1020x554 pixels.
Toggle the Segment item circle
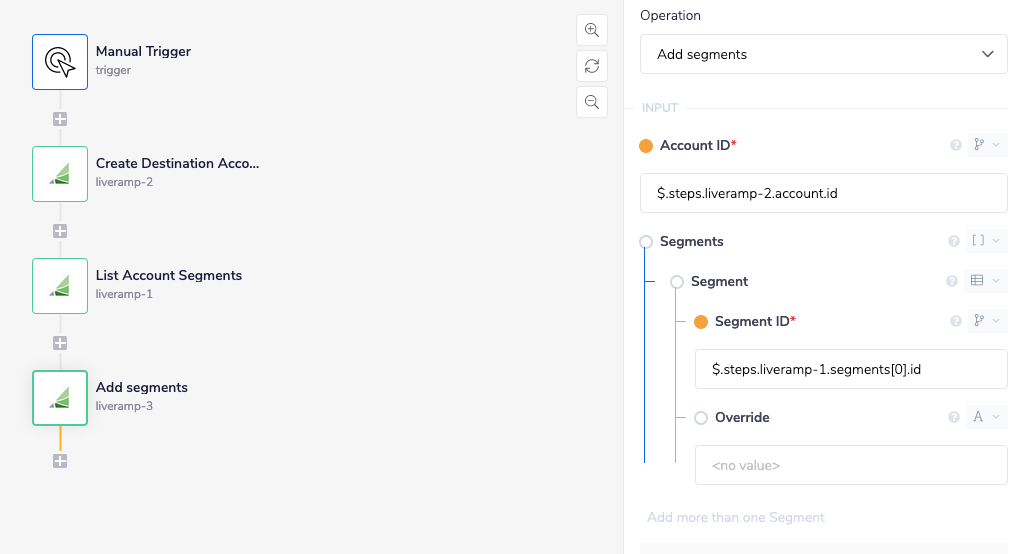click(x=677, y=282)
